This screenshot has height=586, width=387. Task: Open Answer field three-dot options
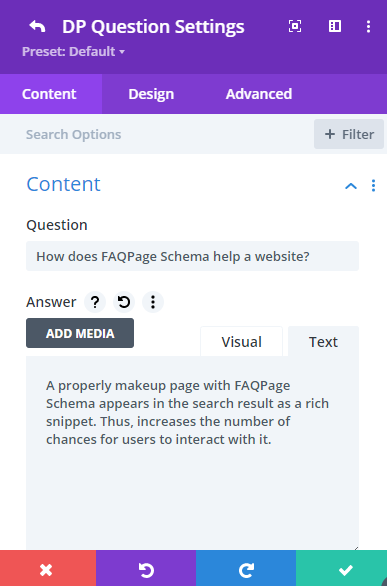coord(153,302)
